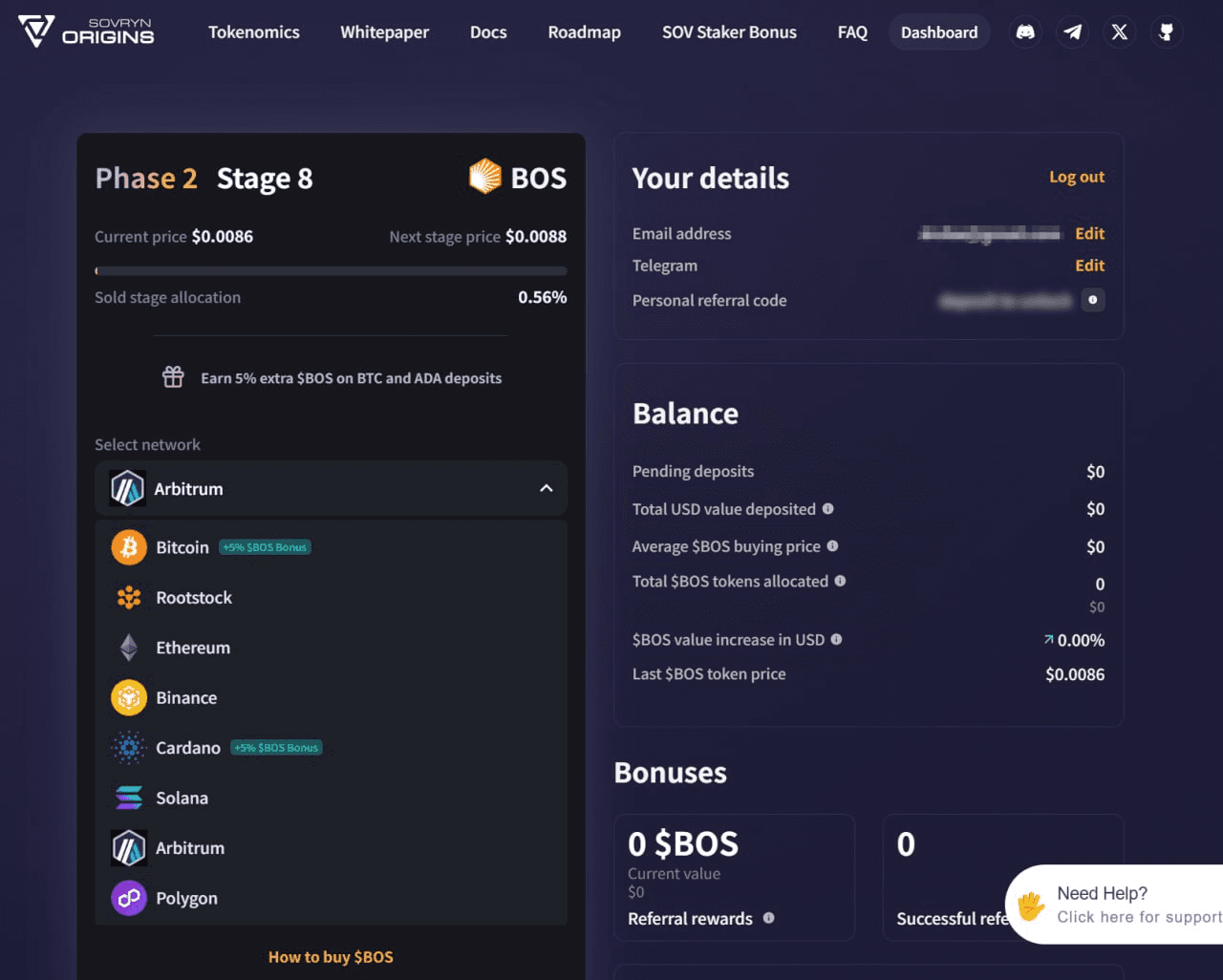Click the Arbitrum icon in selected network
1223x980 pixels.
[127, 488]
